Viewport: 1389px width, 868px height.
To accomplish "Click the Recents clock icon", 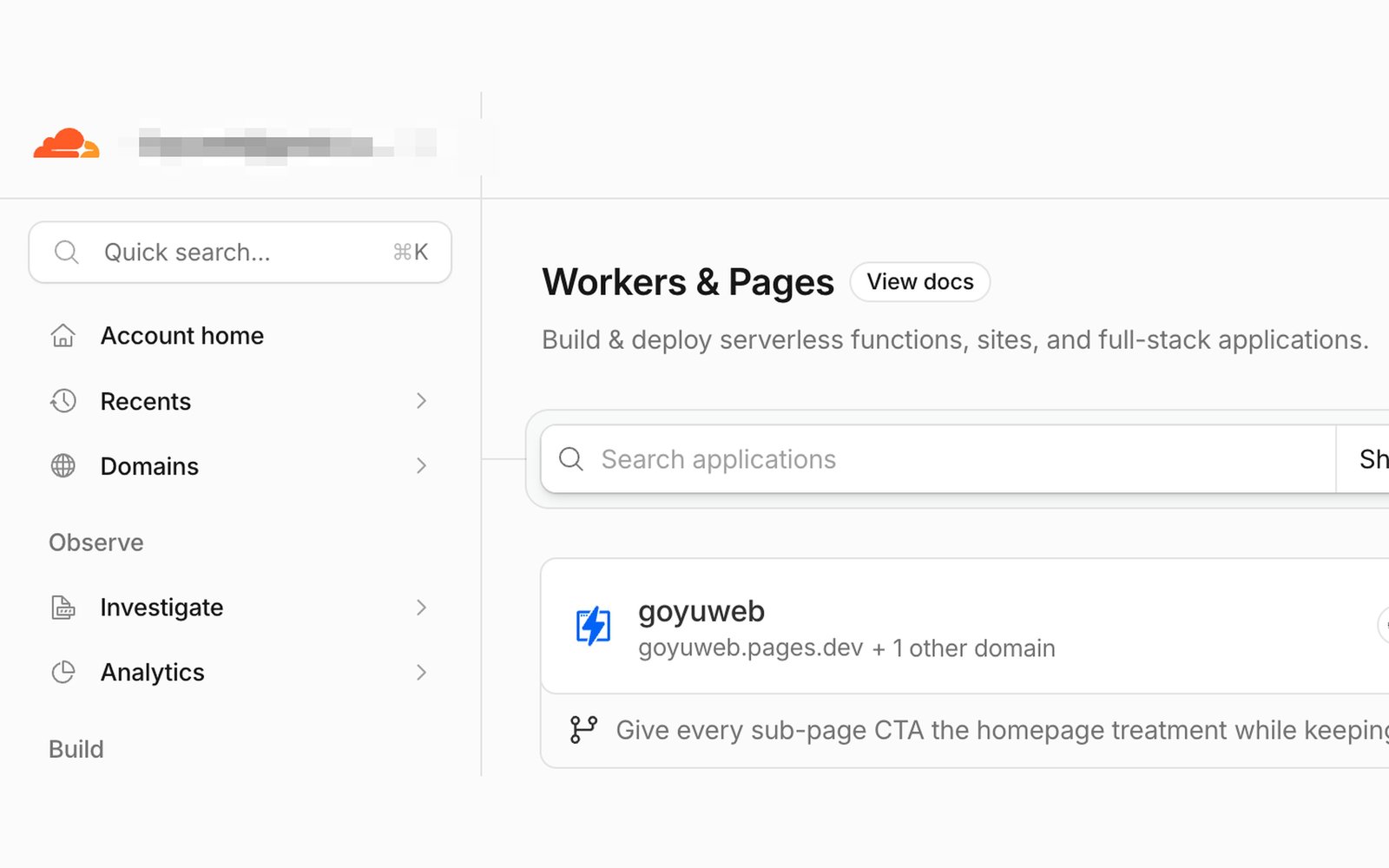I will pos(63,401).
